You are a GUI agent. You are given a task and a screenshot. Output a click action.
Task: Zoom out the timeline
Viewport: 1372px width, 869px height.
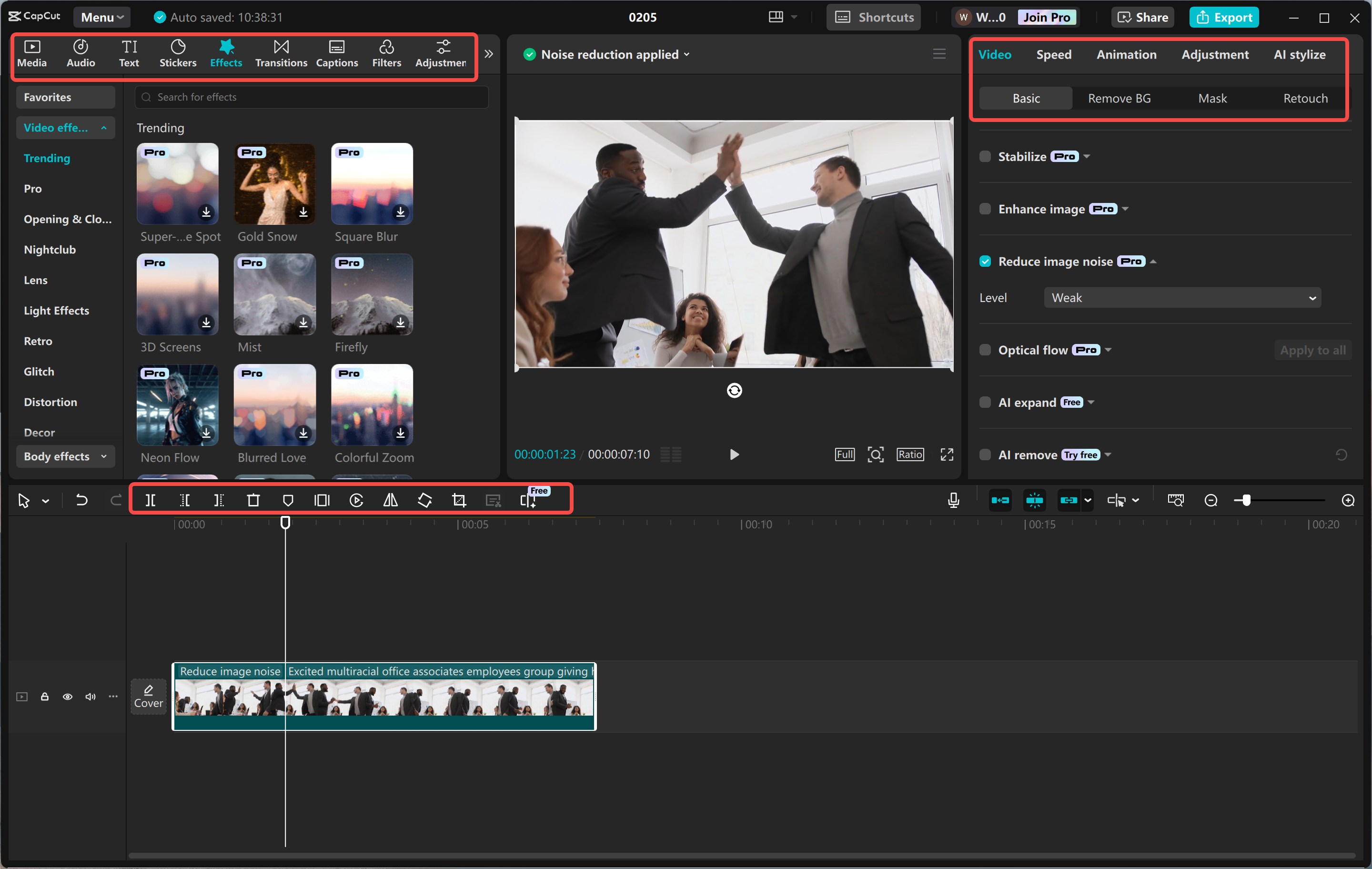[1211, 500]
